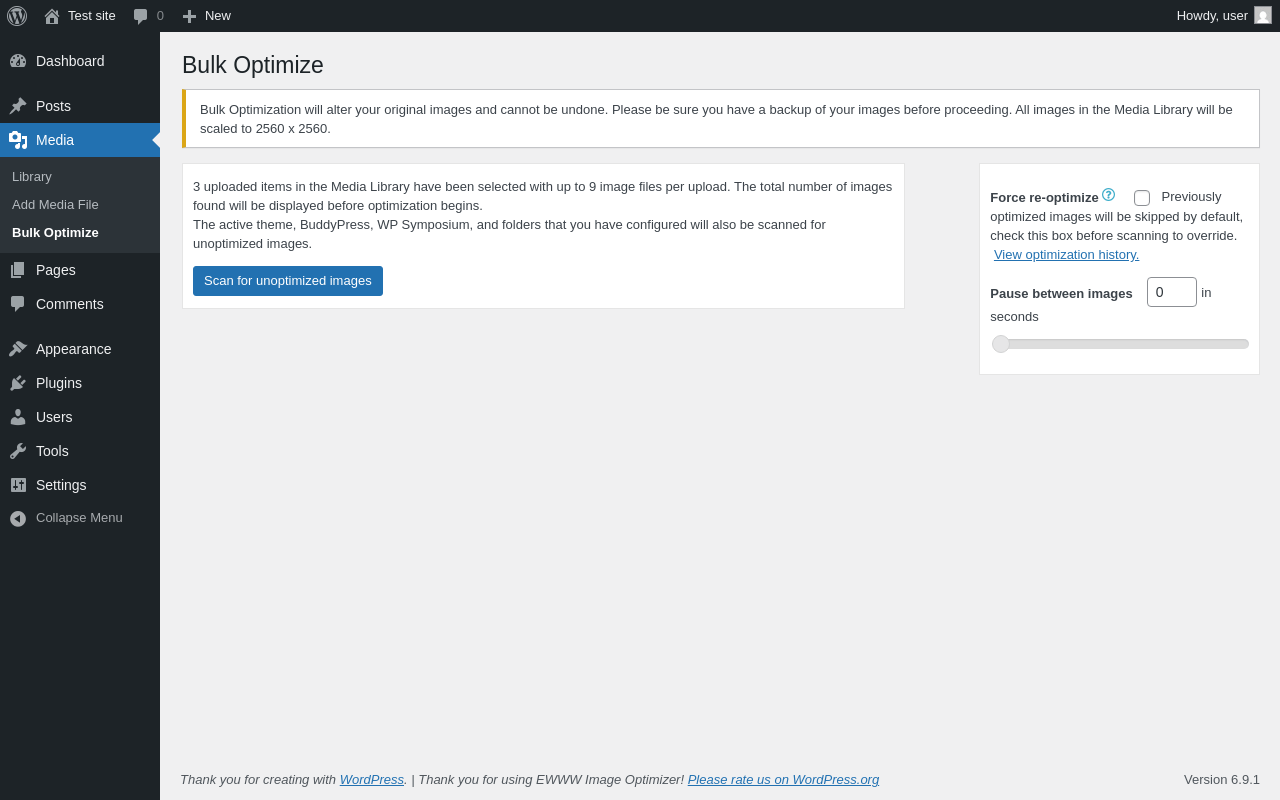
Task: Click the Plugins plug icon in sidebar
Action: coord(18,383)
